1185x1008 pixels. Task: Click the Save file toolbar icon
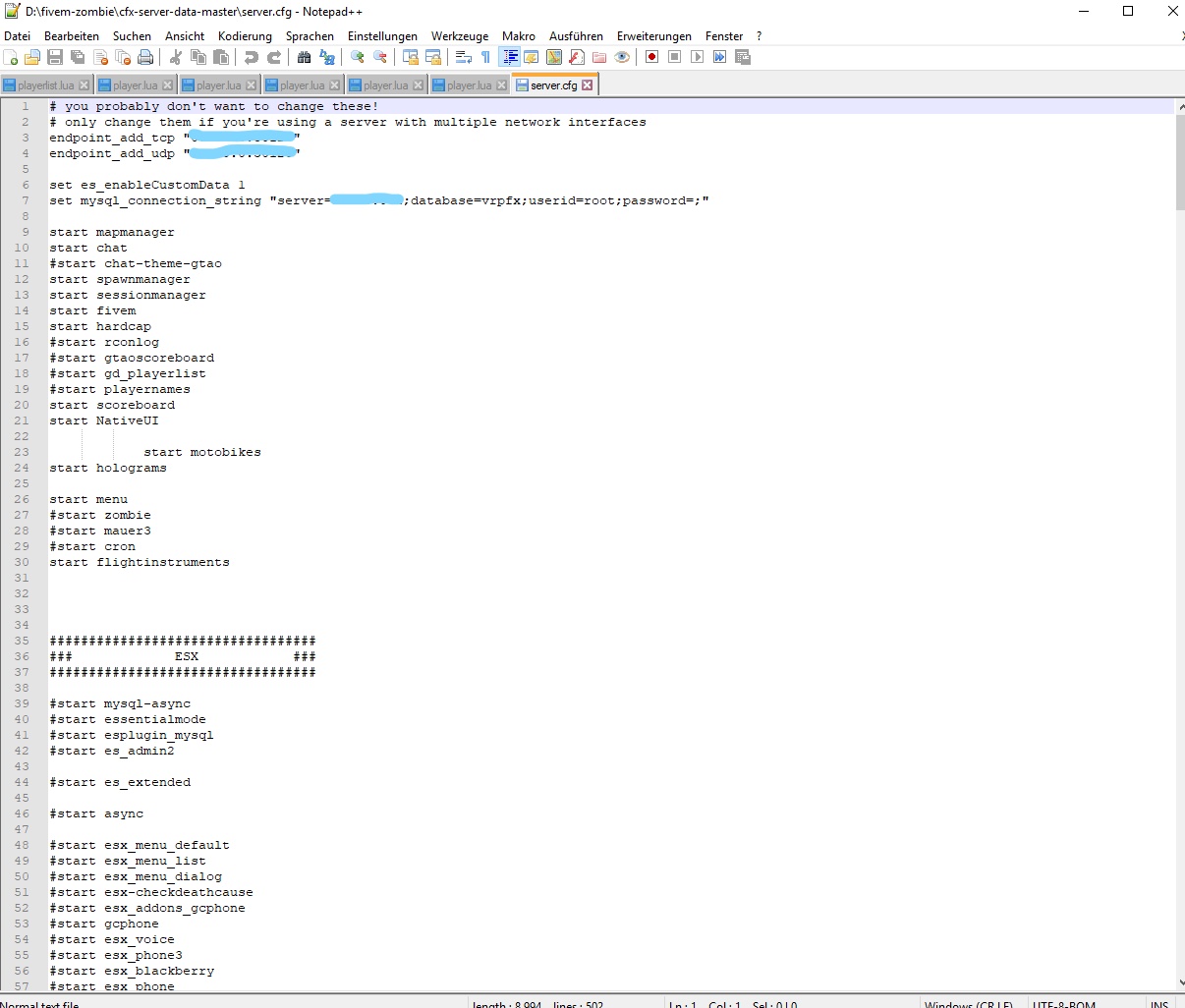point(55,58)
